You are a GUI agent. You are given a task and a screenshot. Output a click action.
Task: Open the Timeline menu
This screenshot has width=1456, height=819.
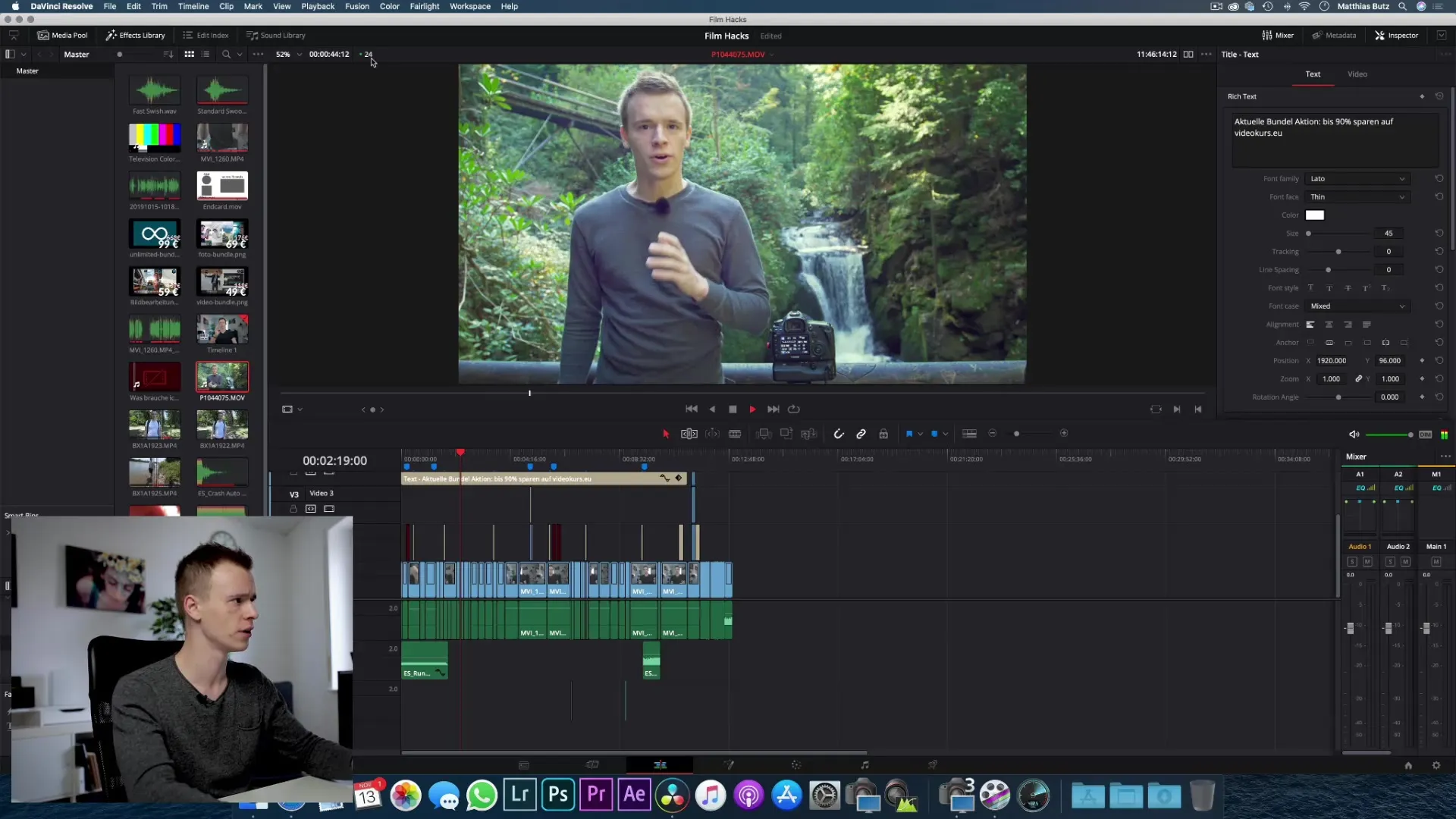(x=193, y=6)
